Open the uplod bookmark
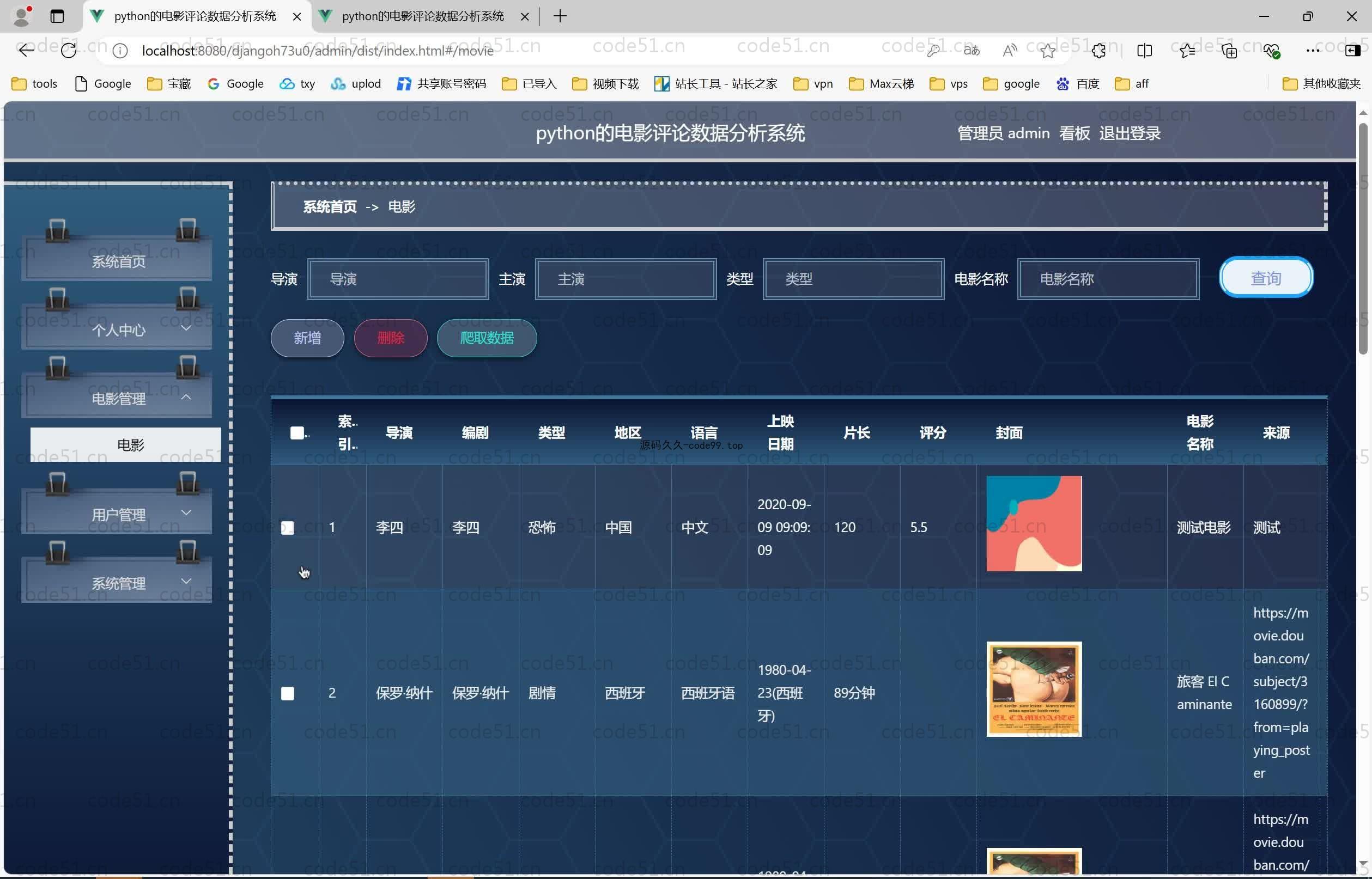The height and width of the screenshot is (879, 1372). point(356,84)
